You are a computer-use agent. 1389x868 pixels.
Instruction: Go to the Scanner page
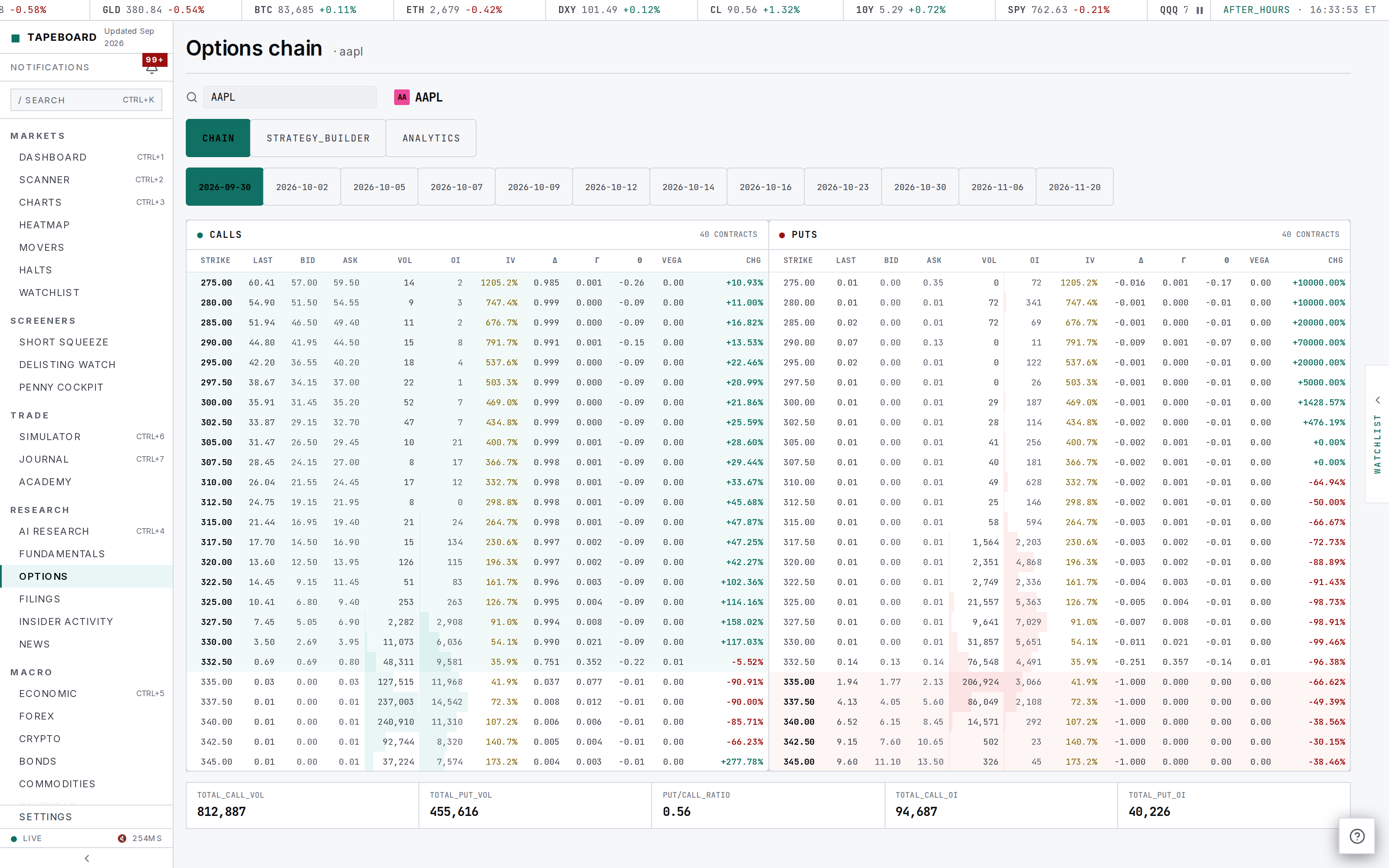click(86, 180)
